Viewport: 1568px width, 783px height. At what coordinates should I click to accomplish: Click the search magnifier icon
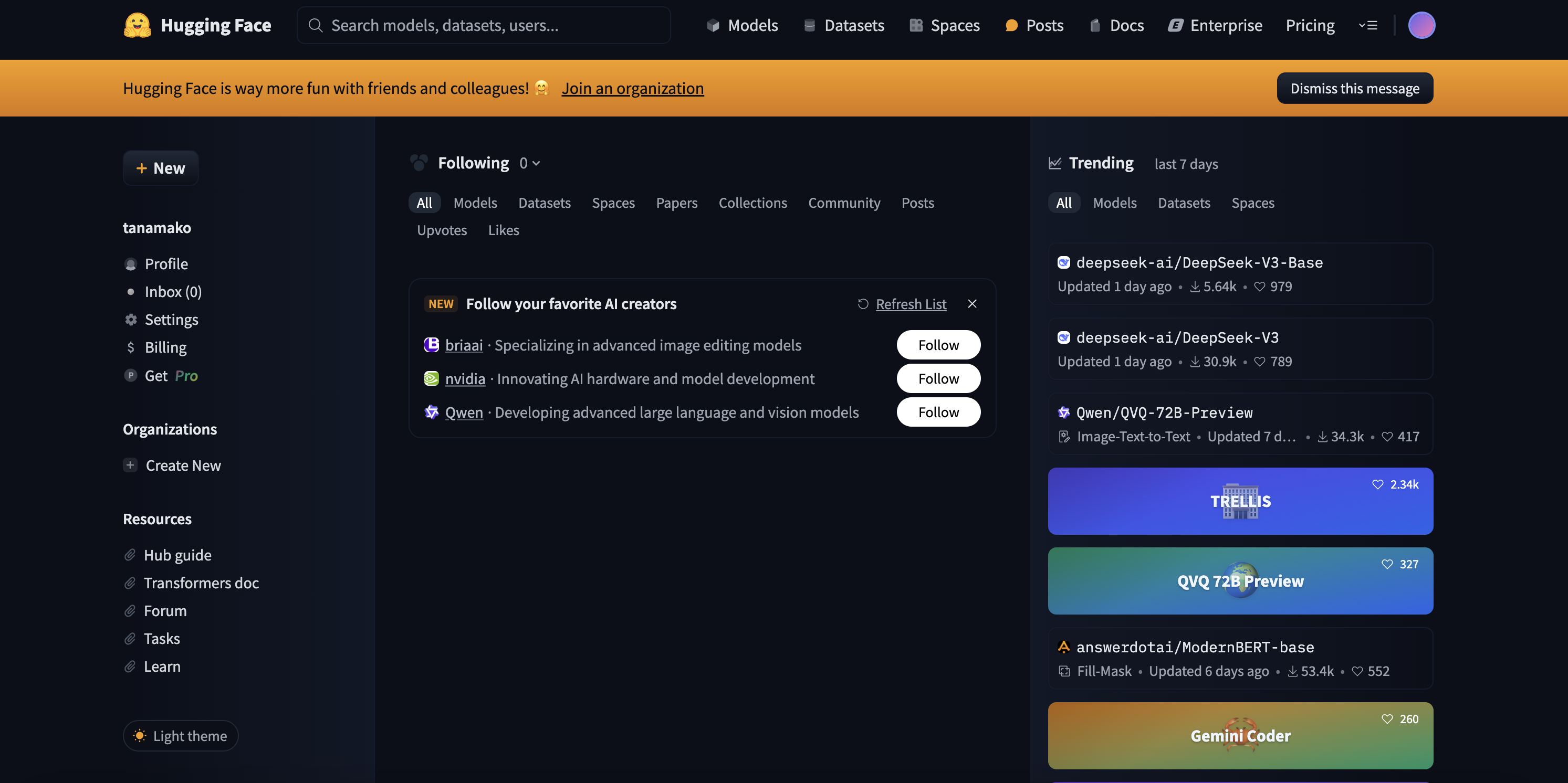point(315,26)
